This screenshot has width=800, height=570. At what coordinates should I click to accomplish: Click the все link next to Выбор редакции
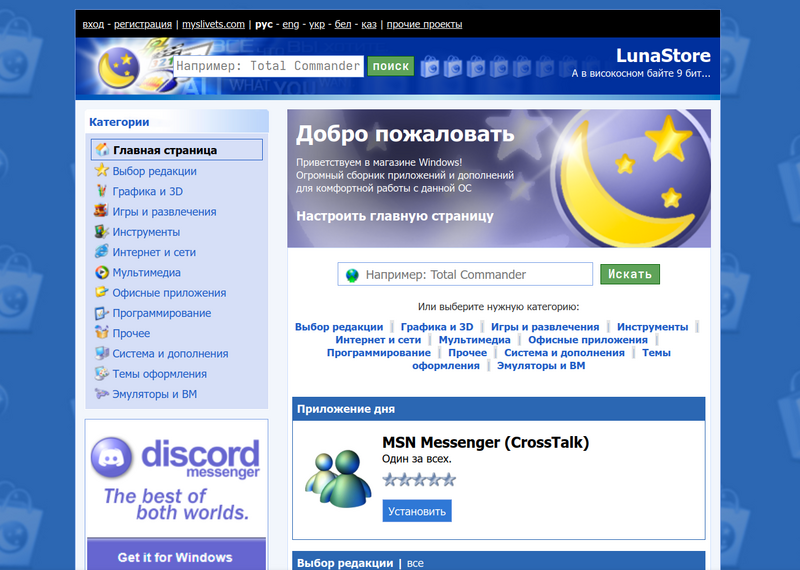click(415, 563)
